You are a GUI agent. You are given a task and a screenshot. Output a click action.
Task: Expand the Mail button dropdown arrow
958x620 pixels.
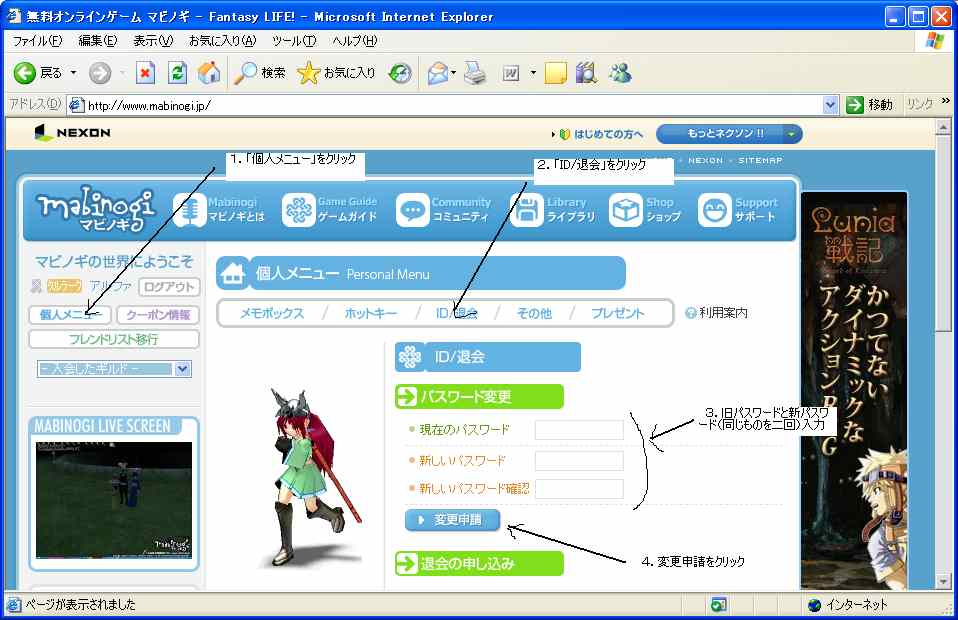pos(453,73)
